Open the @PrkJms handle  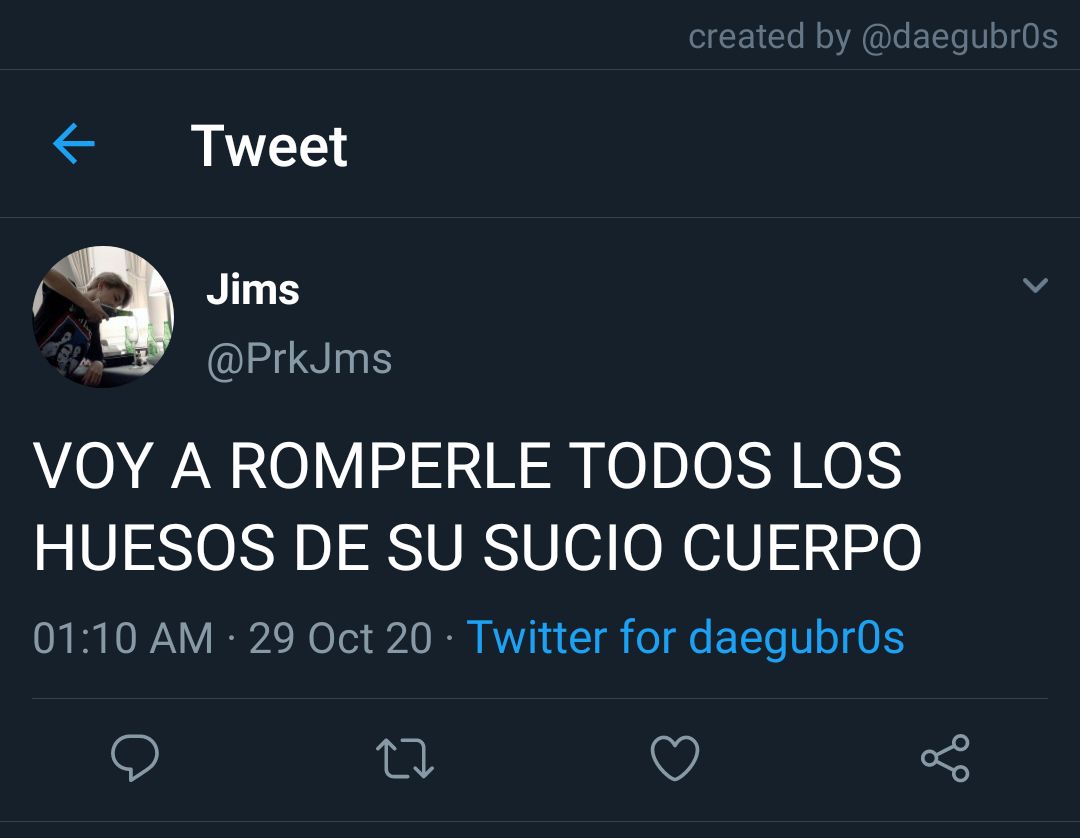pyautogui.click(x=300, y=359)
